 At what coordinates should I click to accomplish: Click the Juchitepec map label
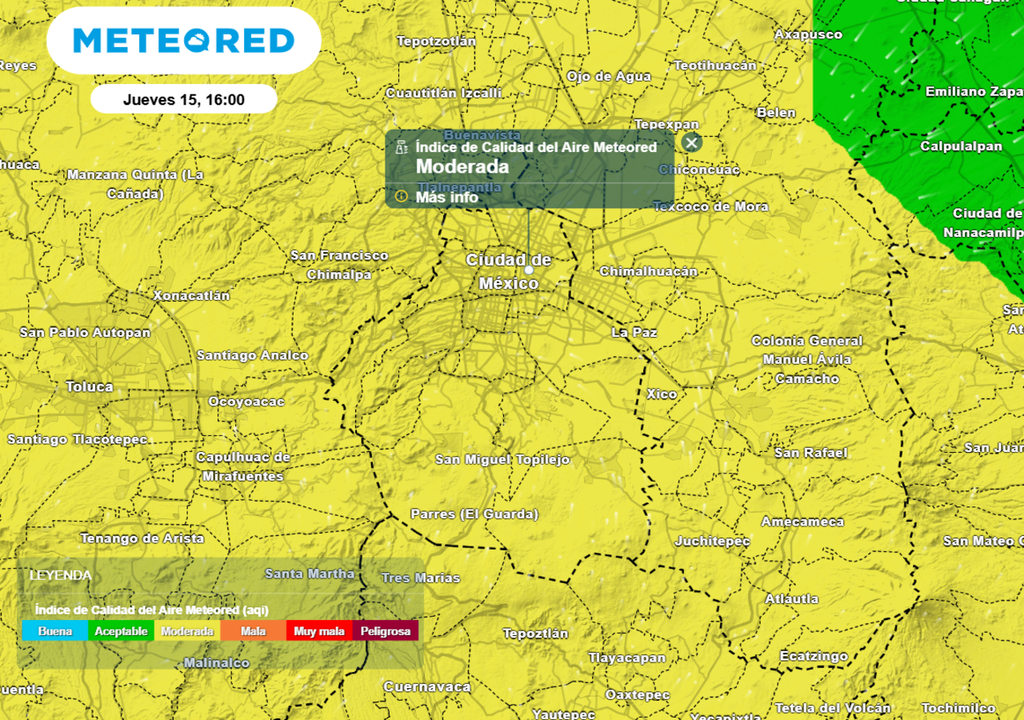(x=712, y=541)
